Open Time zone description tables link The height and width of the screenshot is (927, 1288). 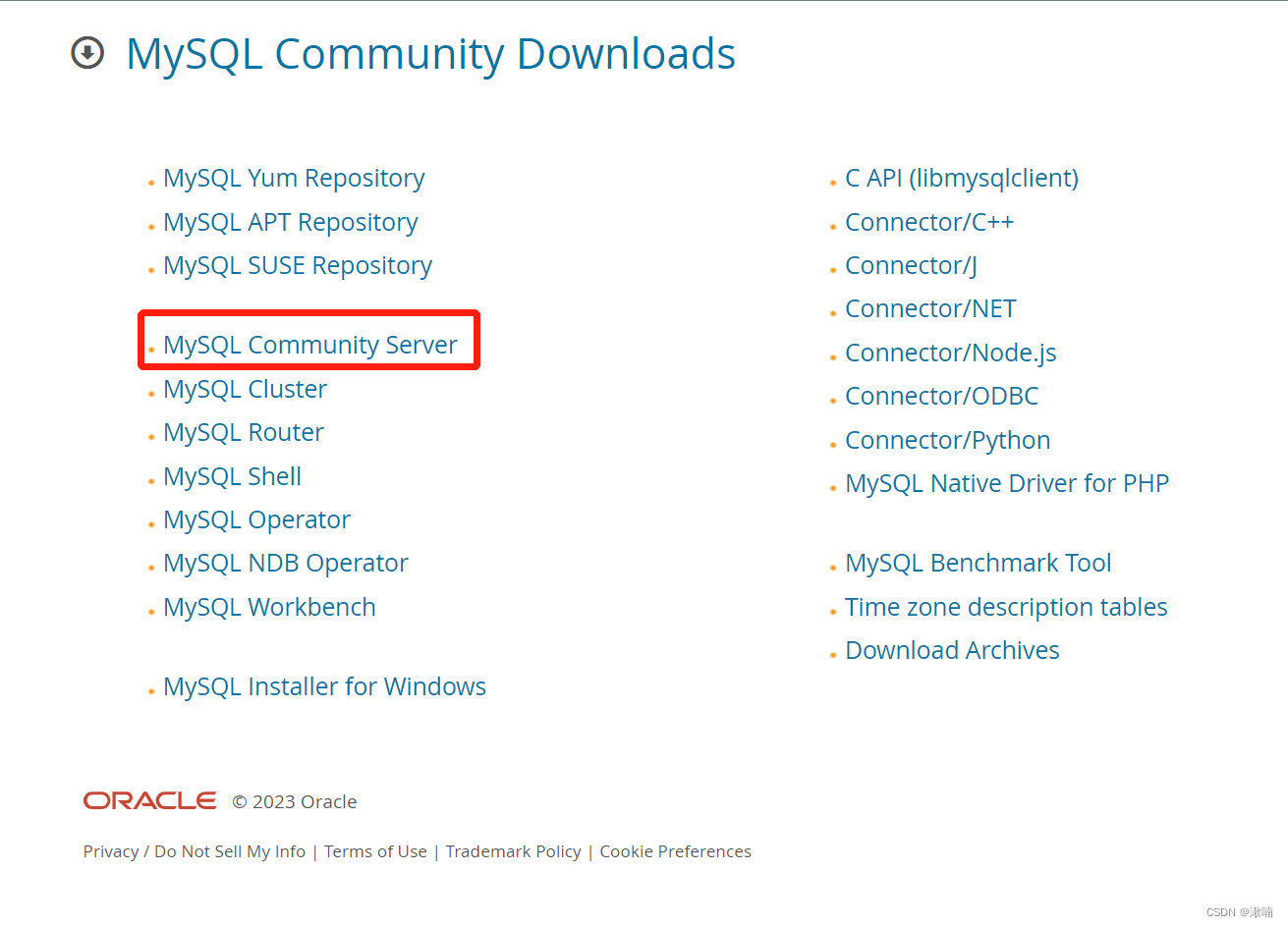tap(1006, 607)
